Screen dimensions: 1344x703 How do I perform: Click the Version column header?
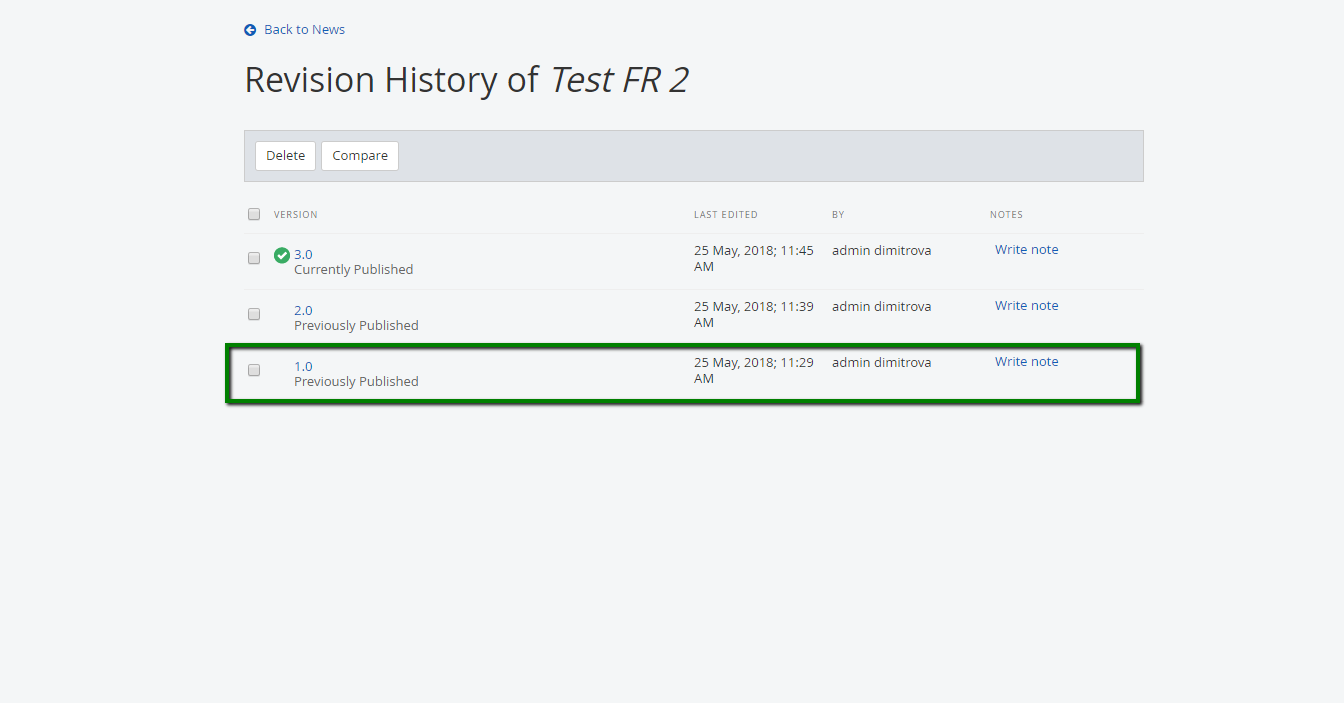296,215
